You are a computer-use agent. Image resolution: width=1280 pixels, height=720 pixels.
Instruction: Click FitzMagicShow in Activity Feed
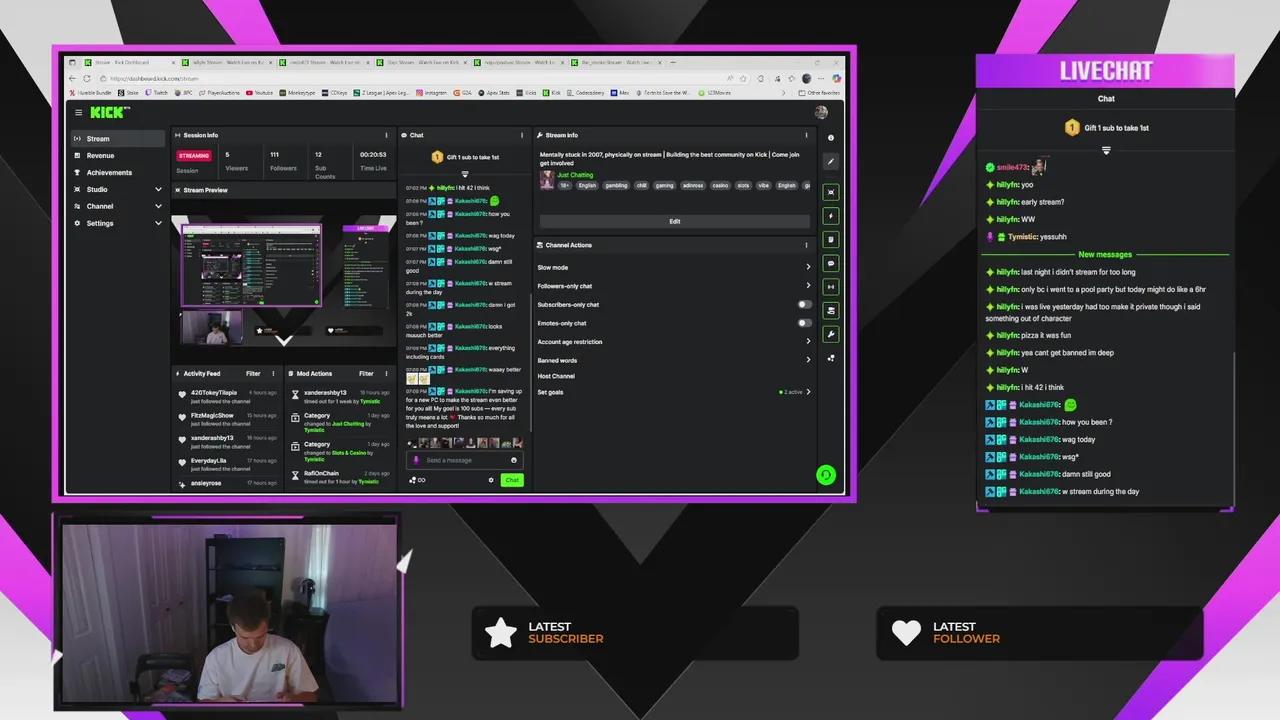pos(212,415)
